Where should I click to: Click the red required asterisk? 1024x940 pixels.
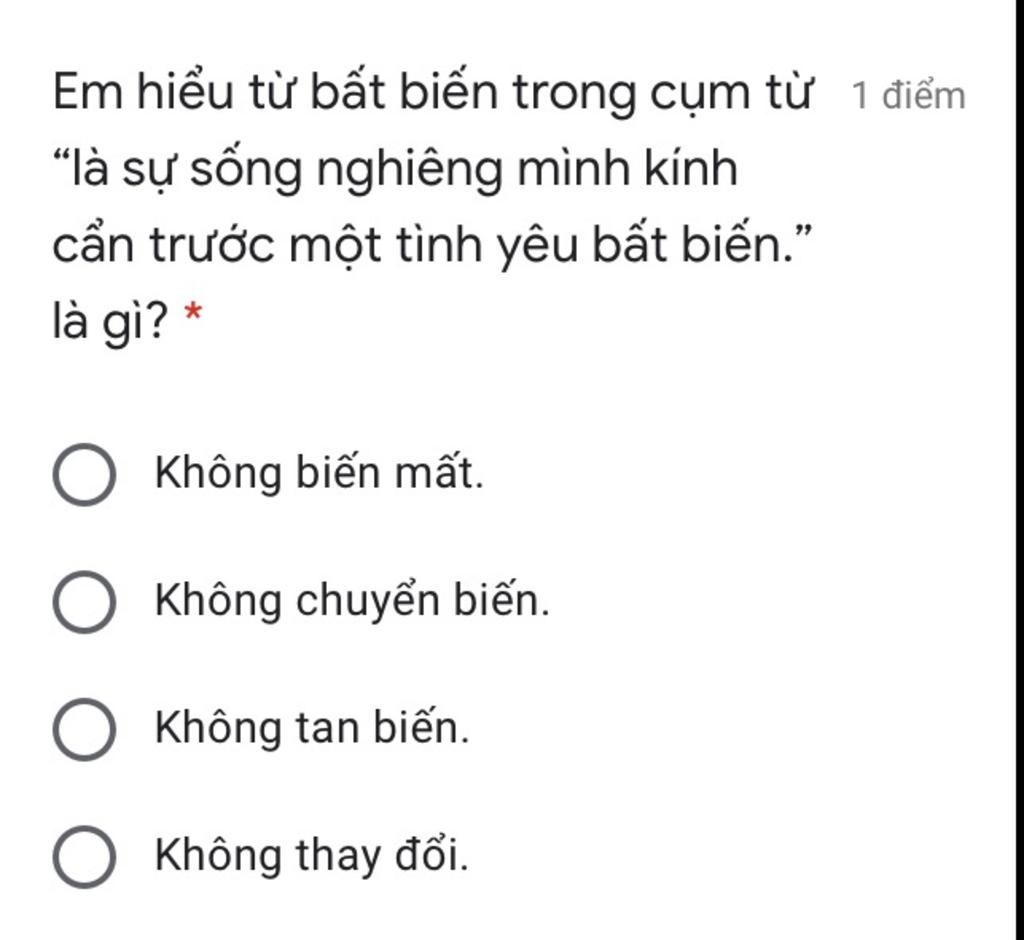click(x=193, y=312)
